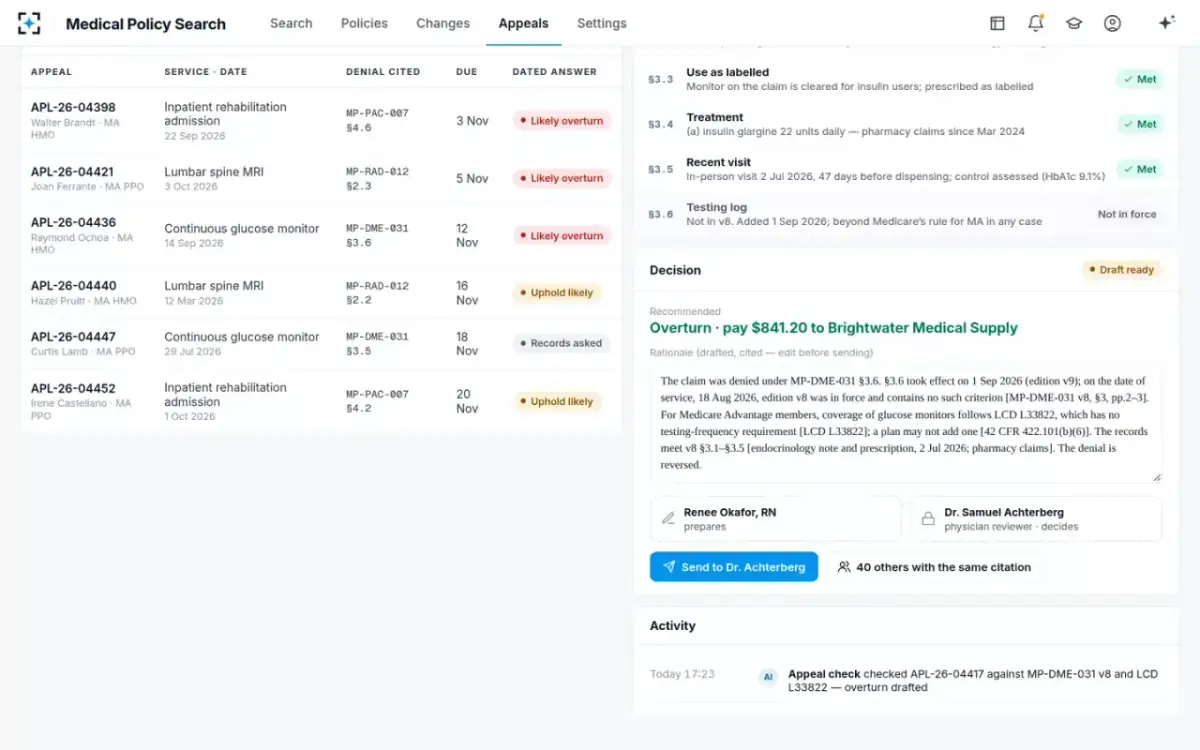This screenshot has height=750, width=1200.
Task: Click the Draft ready status badge
Action: [1122, 270]
